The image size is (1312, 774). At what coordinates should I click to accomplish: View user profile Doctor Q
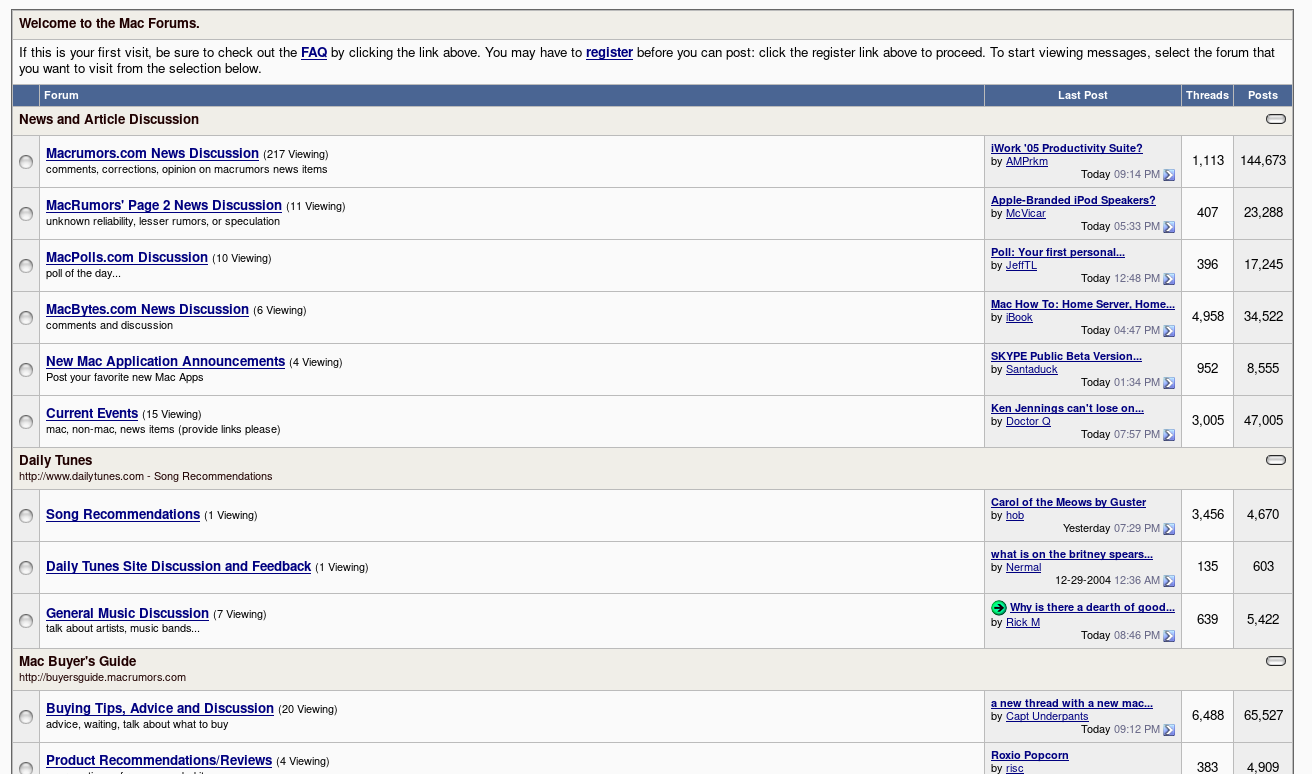(1028, 421)
